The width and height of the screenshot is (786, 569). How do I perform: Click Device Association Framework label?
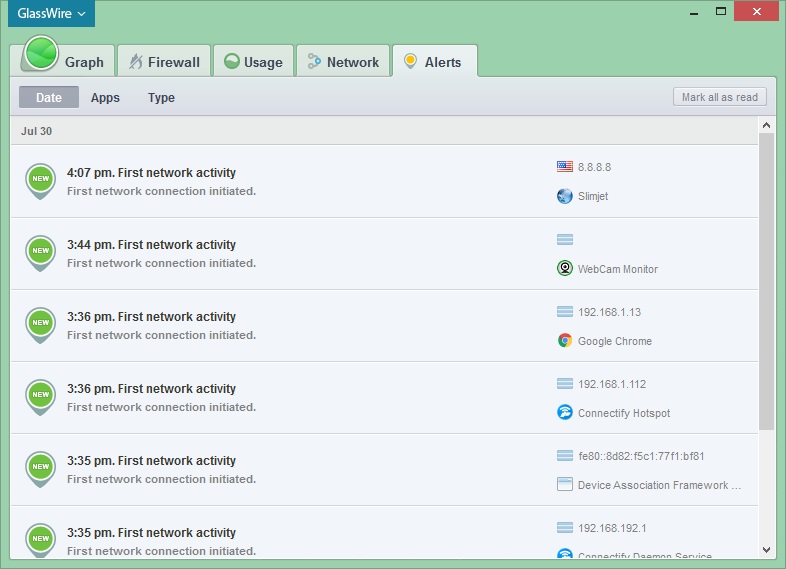659,485
